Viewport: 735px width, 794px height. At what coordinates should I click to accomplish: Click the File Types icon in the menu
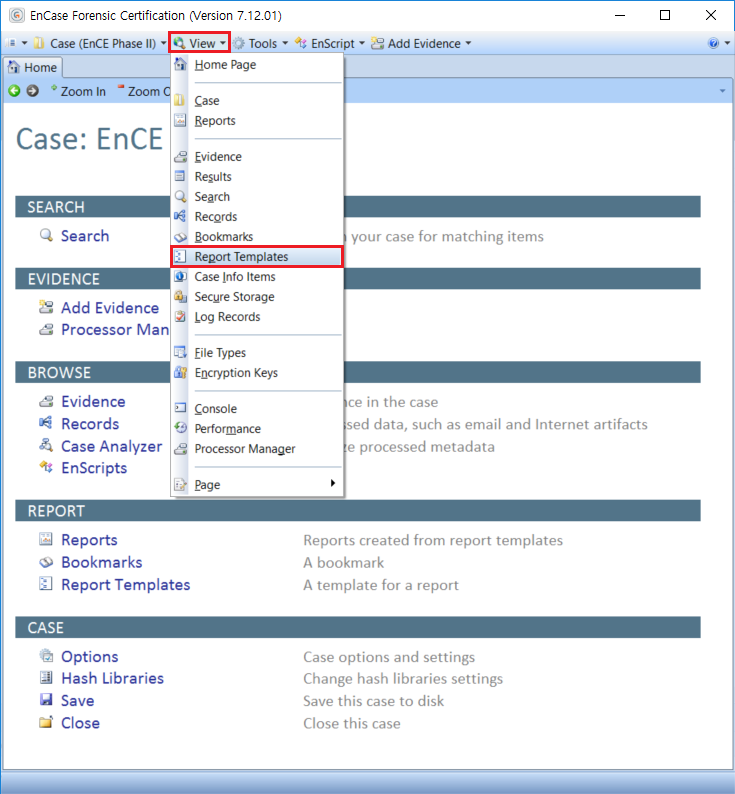(x=180, y=352)
